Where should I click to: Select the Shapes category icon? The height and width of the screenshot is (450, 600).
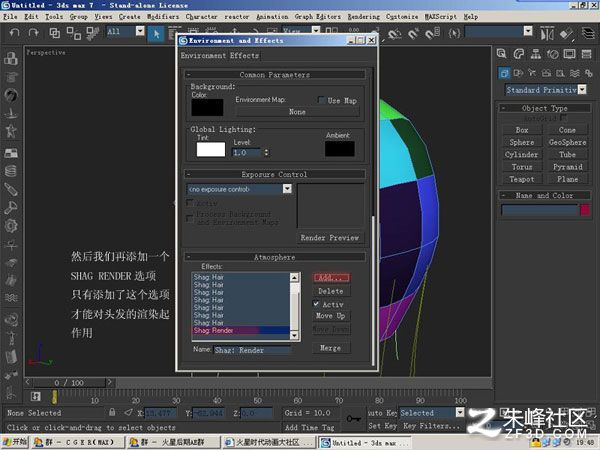click(518, 73)
